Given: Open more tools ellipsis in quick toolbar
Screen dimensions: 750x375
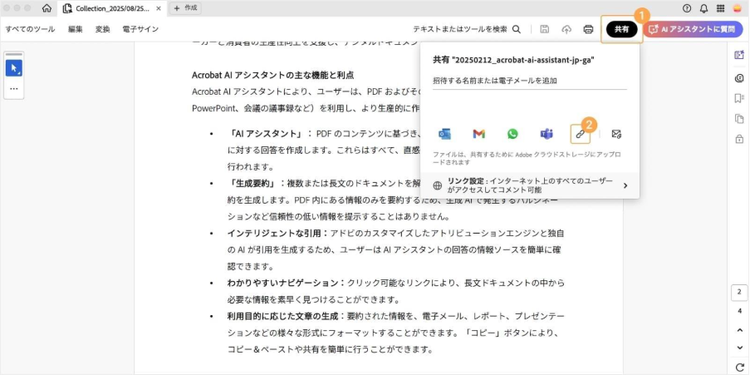Looking at the screenshot, I should 14,88.
